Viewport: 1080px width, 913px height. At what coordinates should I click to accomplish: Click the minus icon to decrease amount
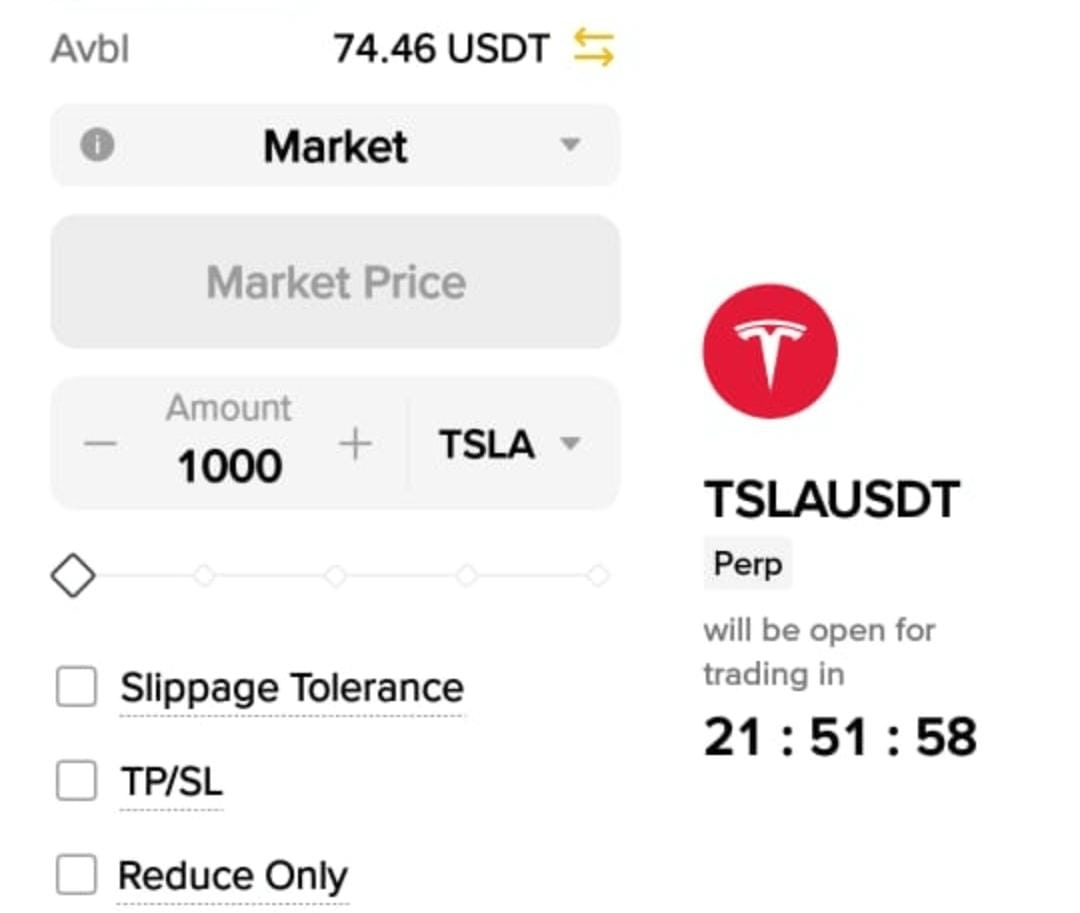tap(100, 443)
